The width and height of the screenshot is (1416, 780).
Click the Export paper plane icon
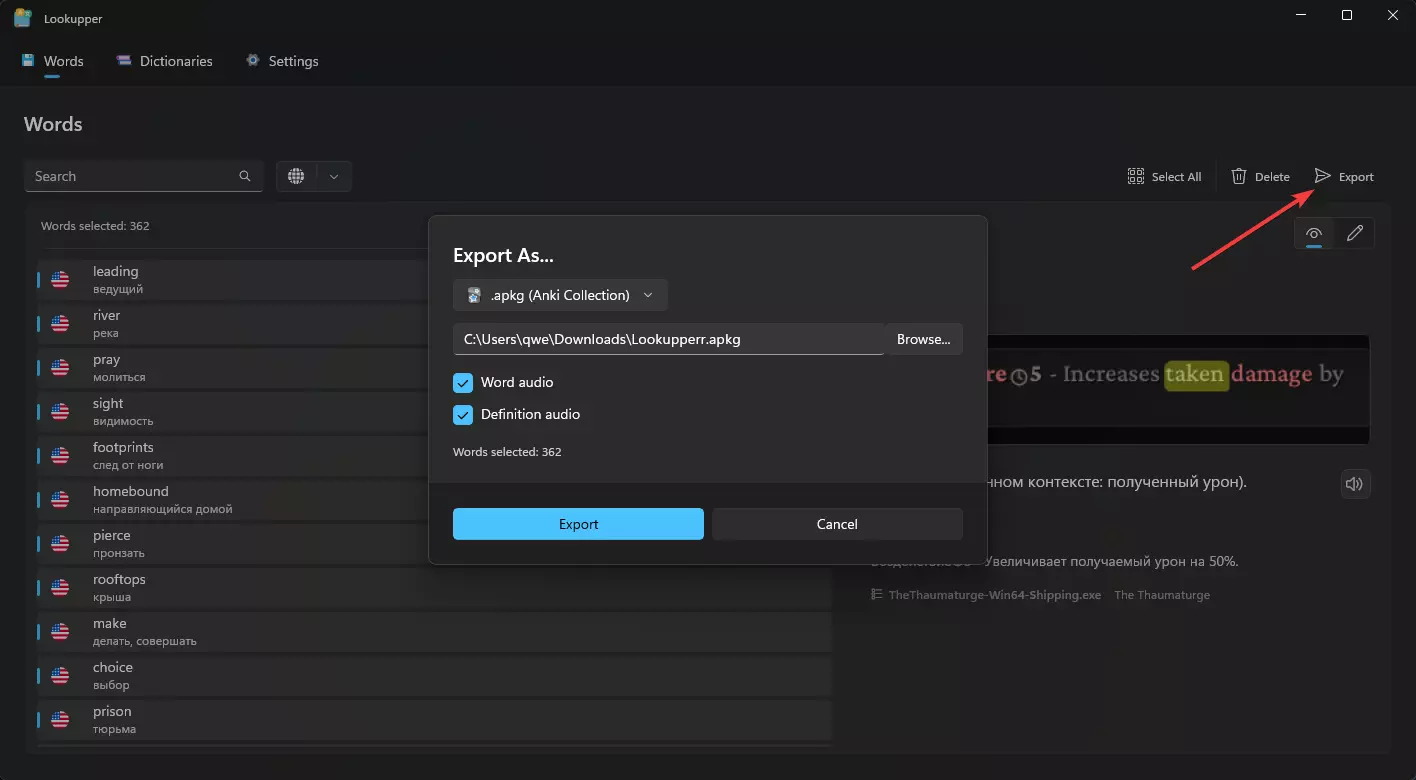coord(1323,176)
